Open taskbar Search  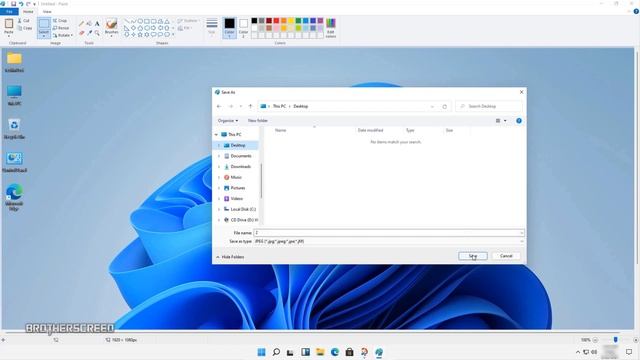[x=276, y=352]
